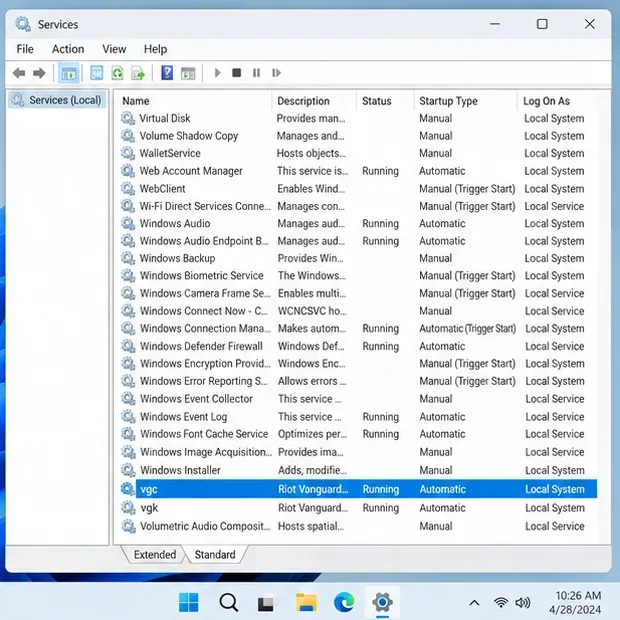
Task: Click the Wi-Fi tray icon
Action: 501,603
